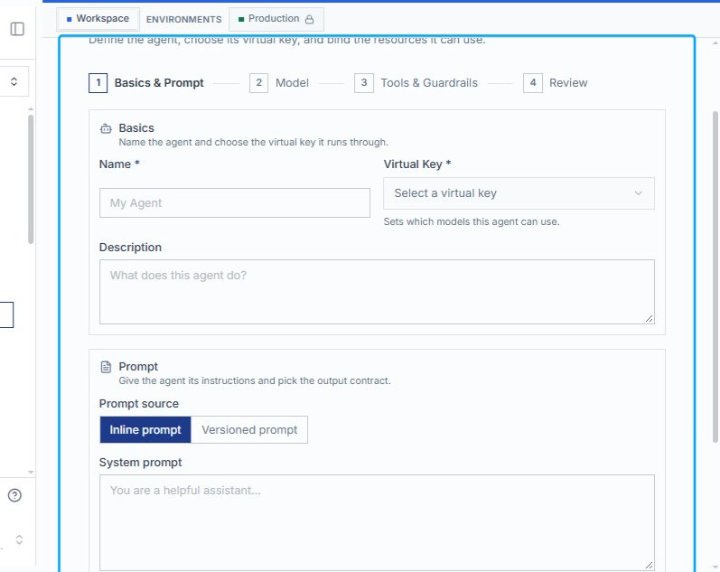Focus the Description text area
This screenshot has width=720, height=572.
tap(377, 292)
